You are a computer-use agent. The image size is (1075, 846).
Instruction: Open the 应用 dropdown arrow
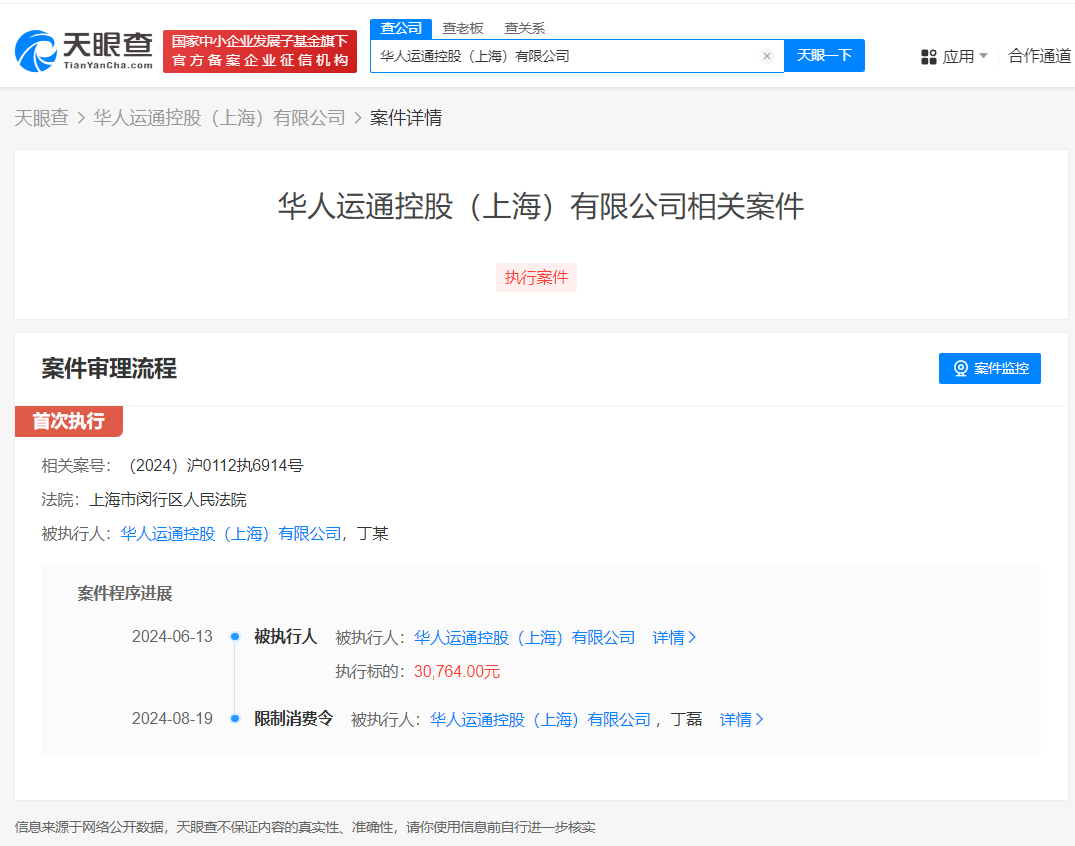[x=981, y=56]
